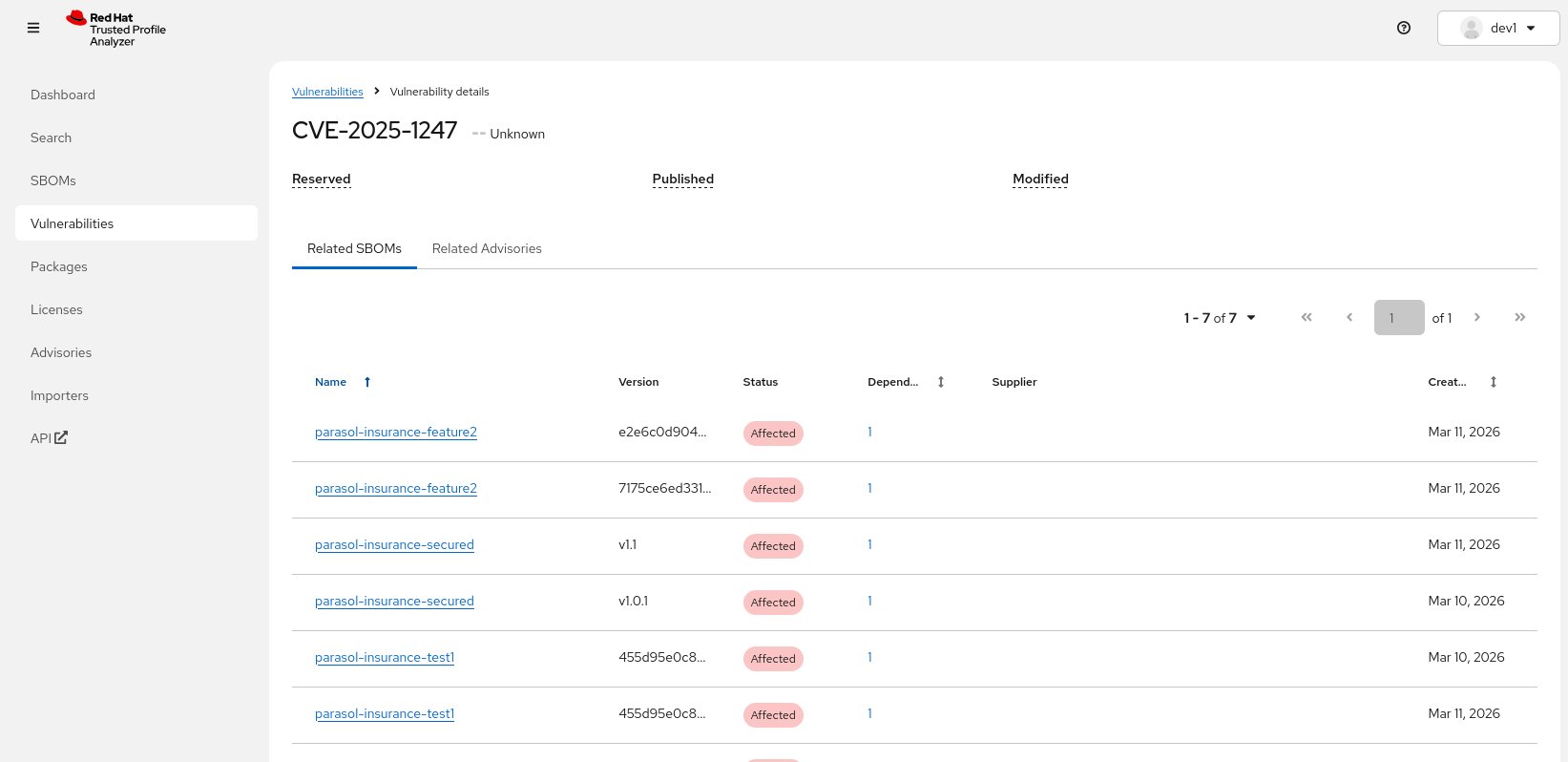The height and width of the screenshot is (762, 1568).
Task: Open Dashboard in sidebar
Action: pos(136,95)
